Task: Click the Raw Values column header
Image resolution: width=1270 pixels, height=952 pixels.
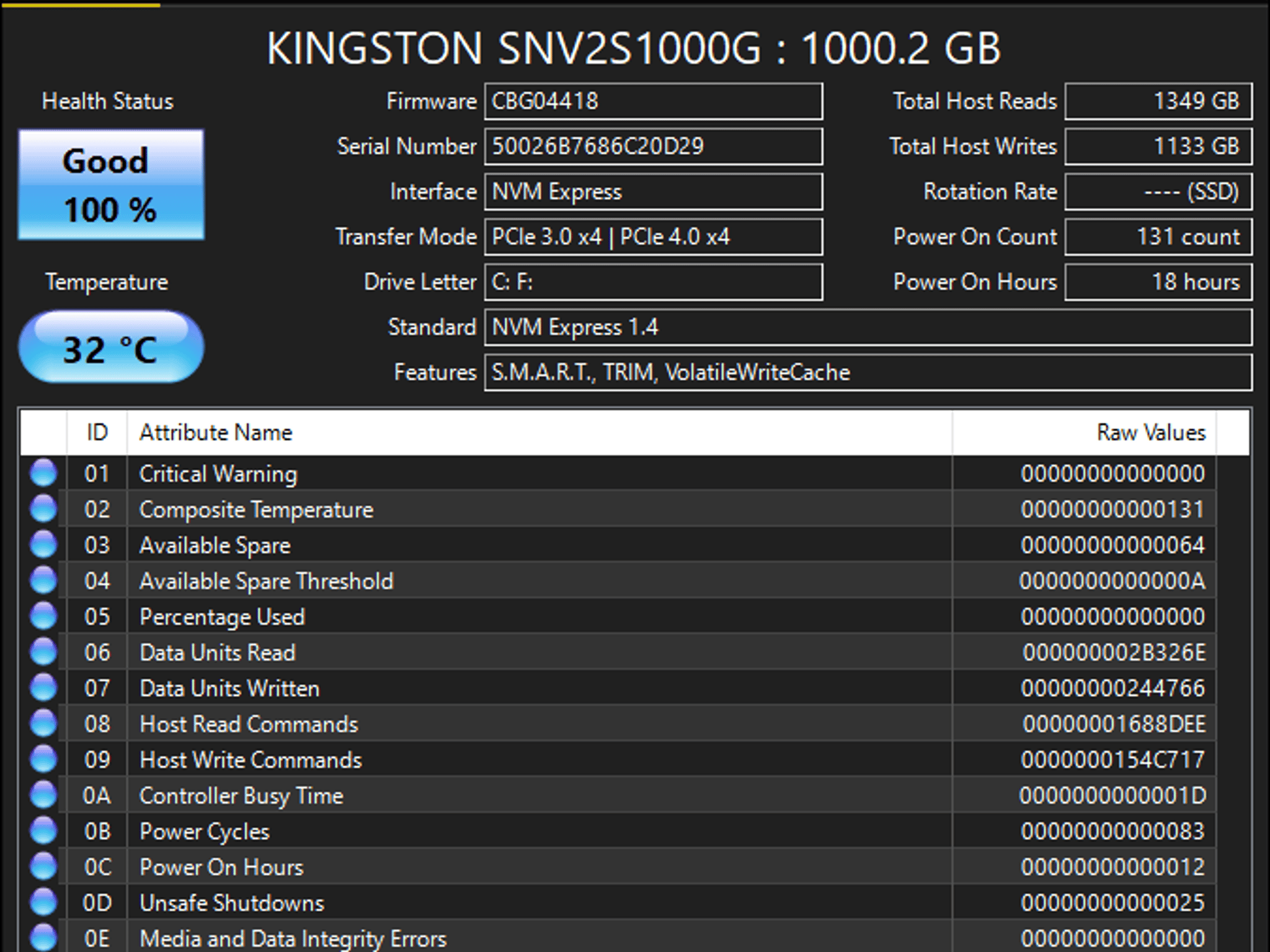Action: (x=1084, y=432)
